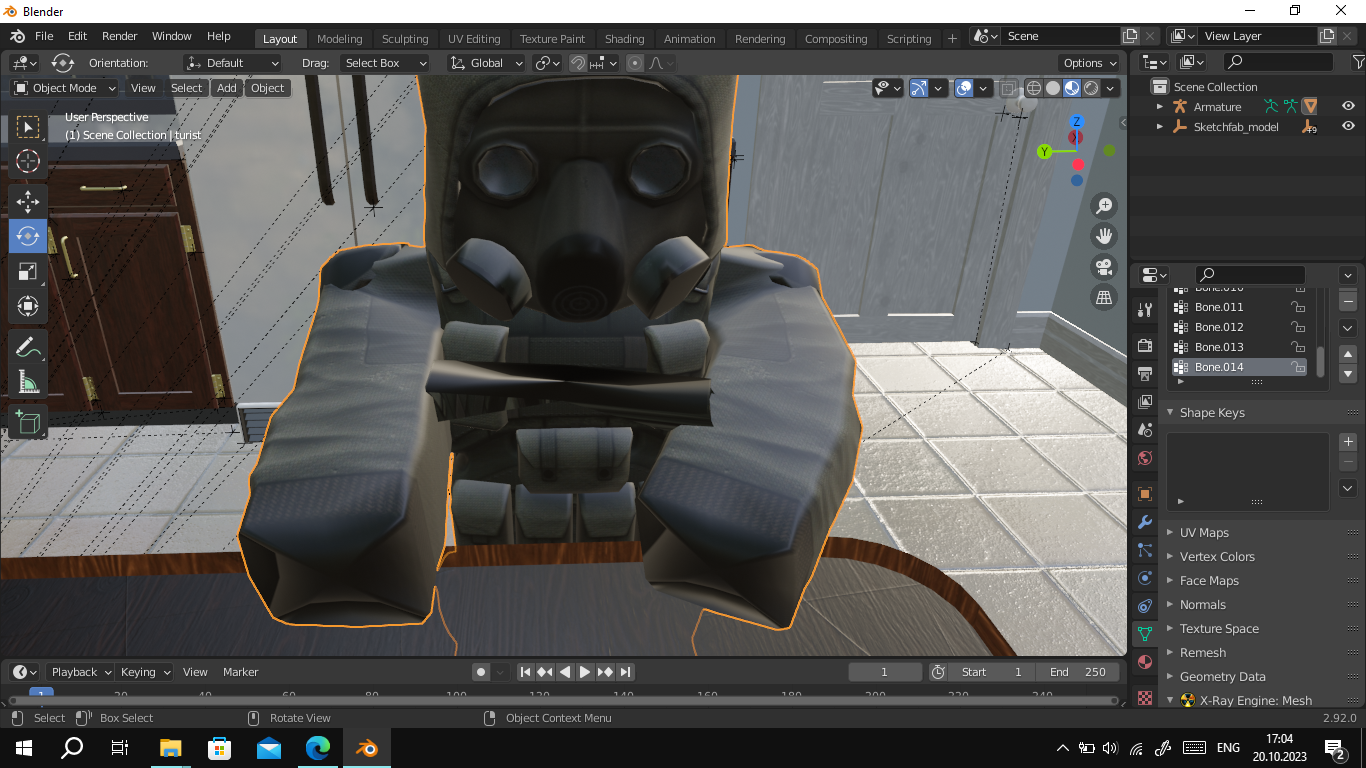Image resolution: width=1366 pixels, height=768 pixels.
Task: Open the Playback dropdown in timeline
Action: pyautogui.click(x=80, y=672)
